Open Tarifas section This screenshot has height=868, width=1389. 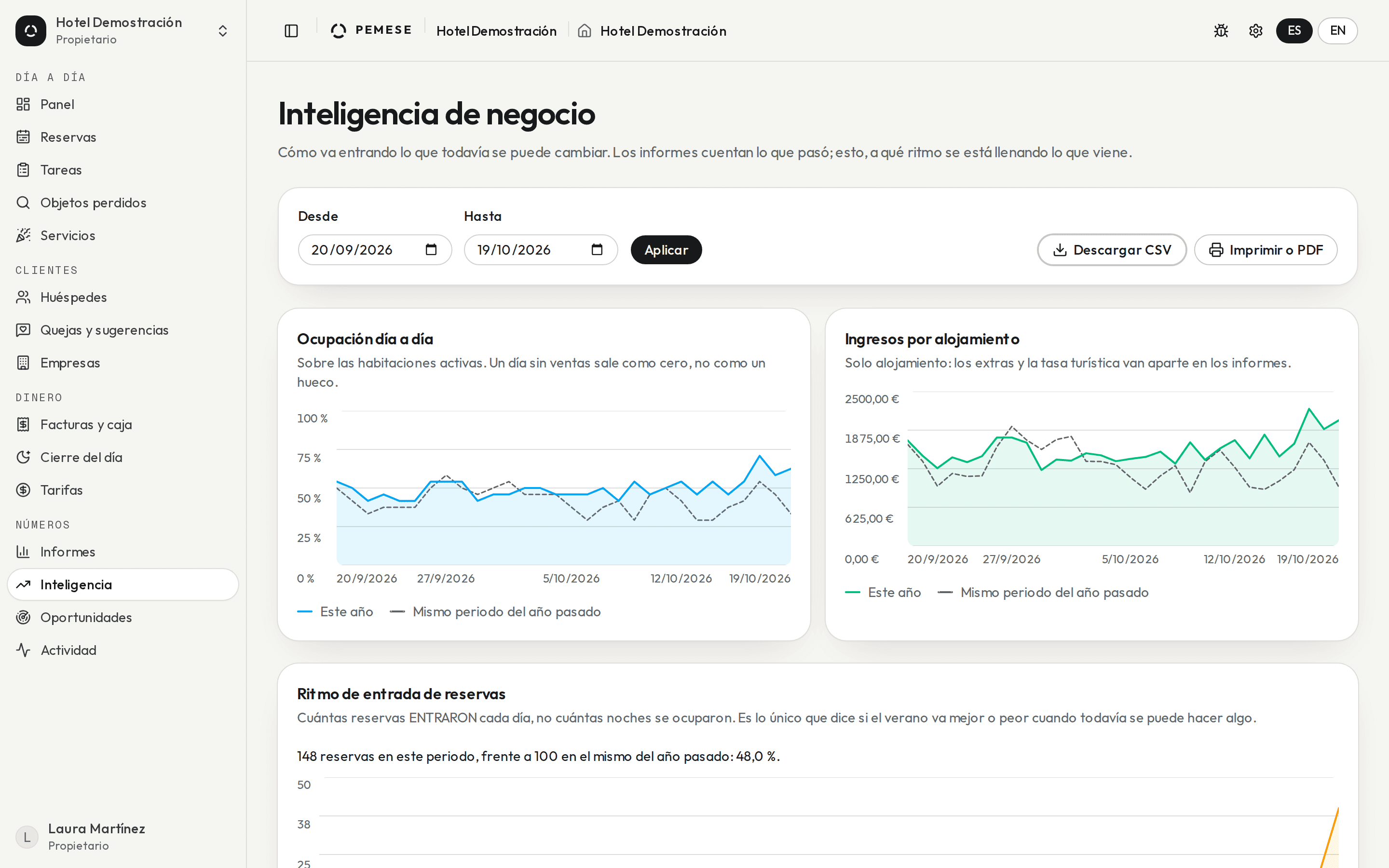pos(123,490)
